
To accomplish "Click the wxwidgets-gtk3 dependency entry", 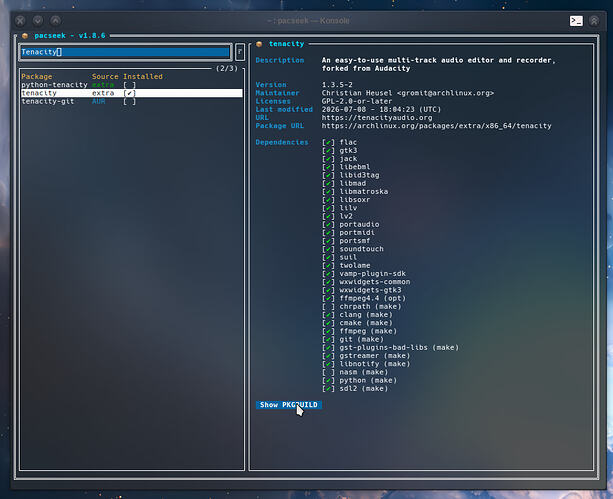I will [370, 290].
